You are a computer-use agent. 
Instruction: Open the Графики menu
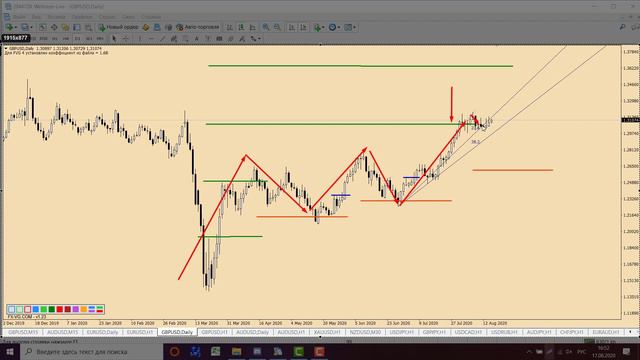(82, 17)
